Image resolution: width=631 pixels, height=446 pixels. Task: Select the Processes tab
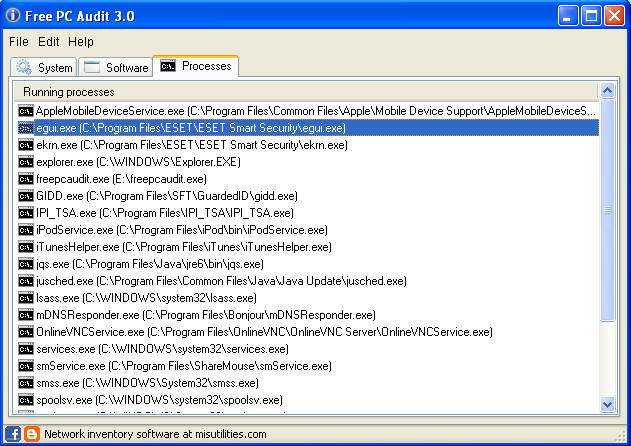196,66
